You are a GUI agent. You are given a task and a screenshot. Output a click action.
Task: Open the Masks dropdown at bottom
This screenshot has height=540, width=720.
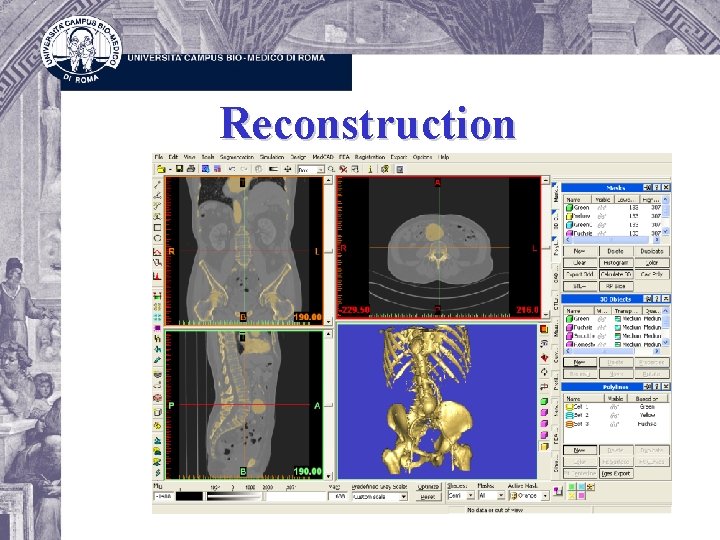pyautogui.click(x=491, y=496)
